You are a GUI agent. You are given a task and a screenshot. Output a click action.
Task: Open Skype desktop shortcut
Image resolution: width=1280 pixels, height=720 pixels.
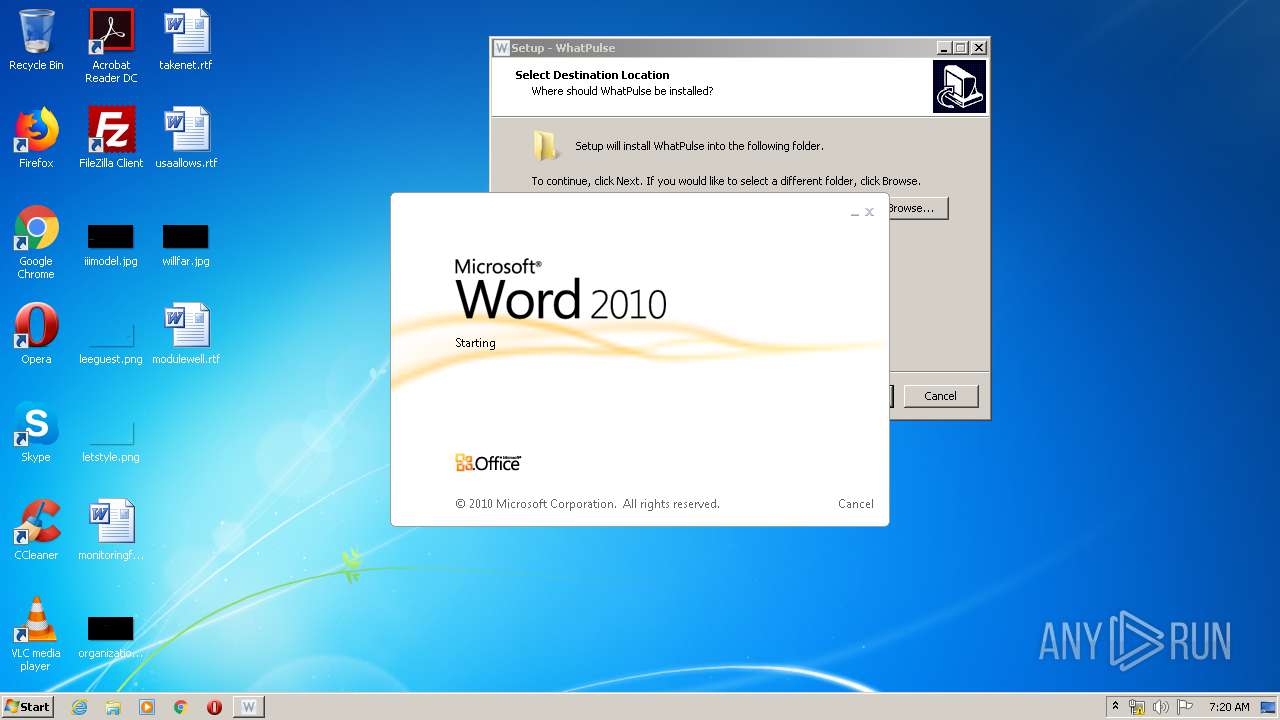tap(36, 432)
